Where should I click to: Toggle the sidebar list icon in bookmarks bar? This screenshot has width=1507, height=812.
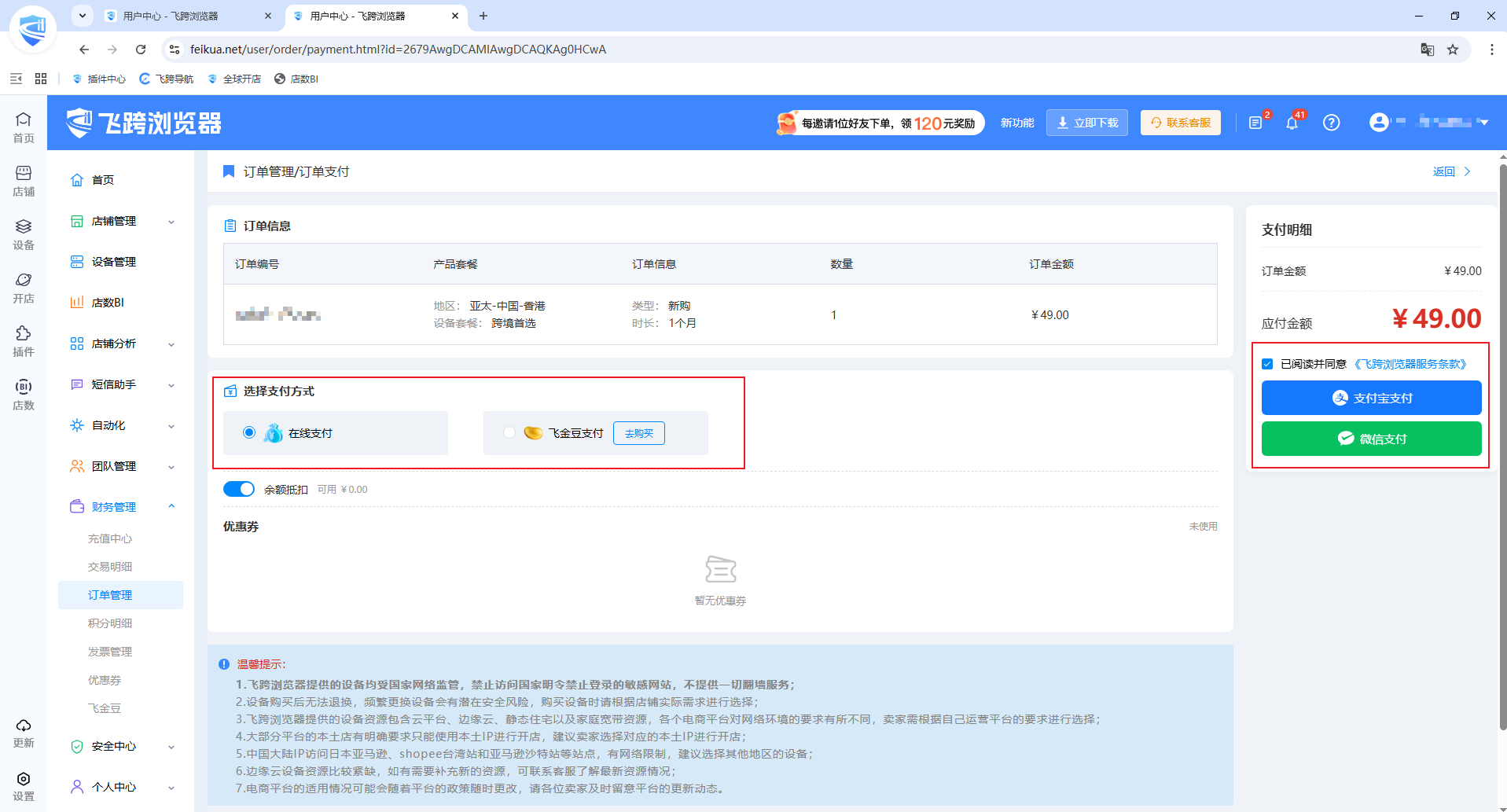(x=16, y=79)
